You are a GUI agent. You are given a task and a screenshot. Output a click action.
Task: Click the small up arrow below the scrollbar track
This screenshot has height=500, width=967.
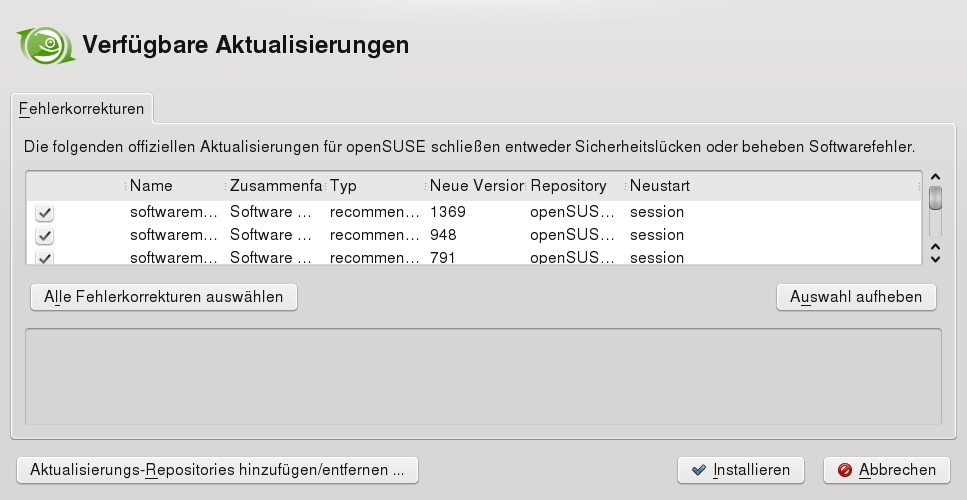coord(935,245)
